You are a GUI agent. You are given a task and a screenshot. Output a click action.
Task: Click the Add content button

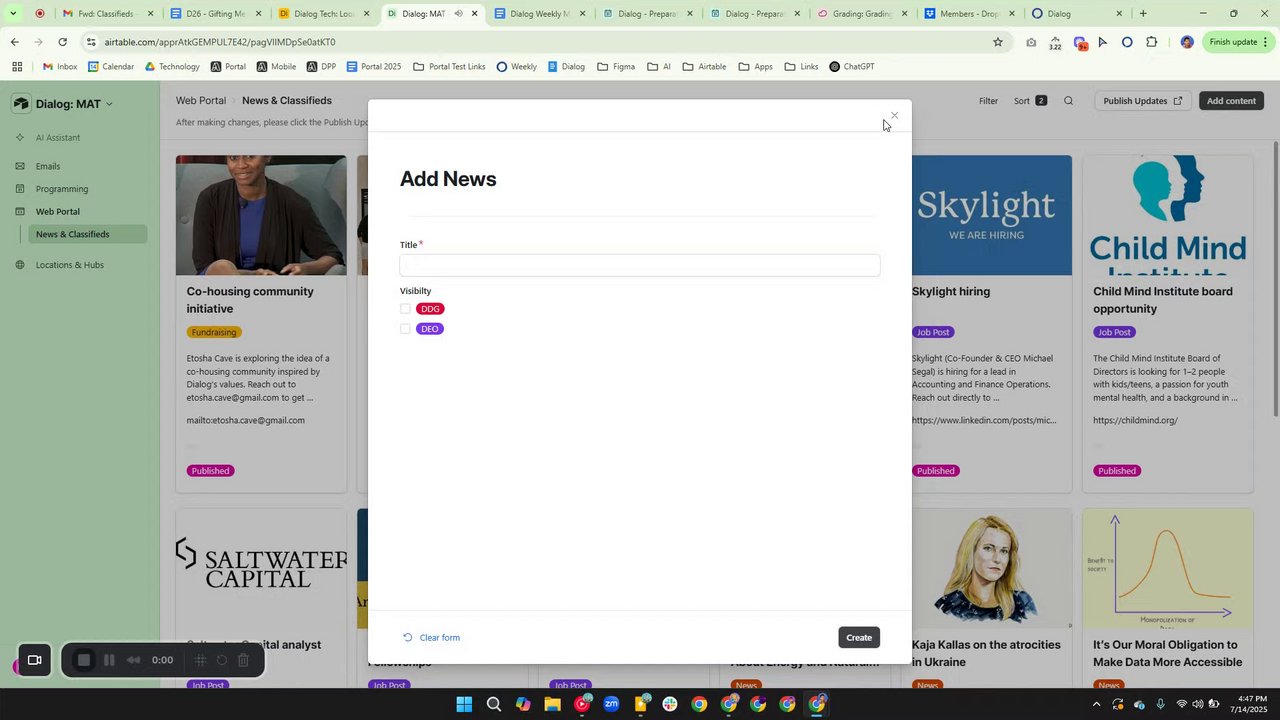pos(1231,101)
